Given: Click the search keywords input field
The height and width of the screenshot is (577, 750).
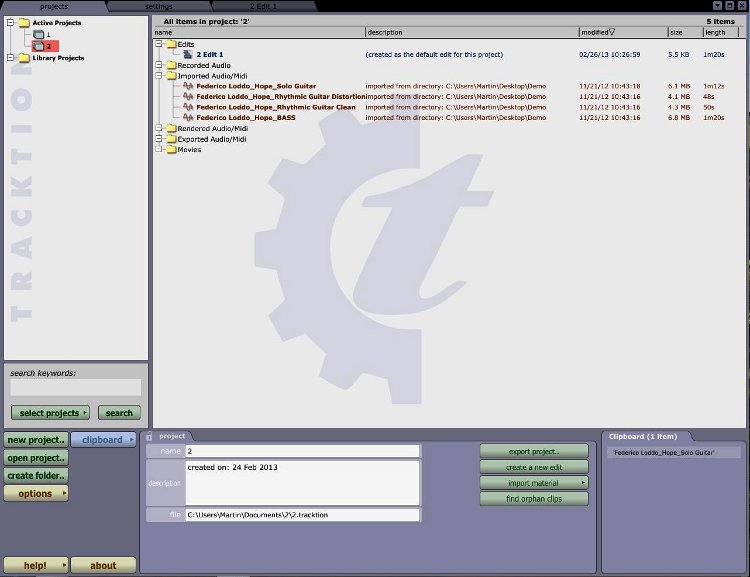Looking at the screenshot, I should (76, 388).
